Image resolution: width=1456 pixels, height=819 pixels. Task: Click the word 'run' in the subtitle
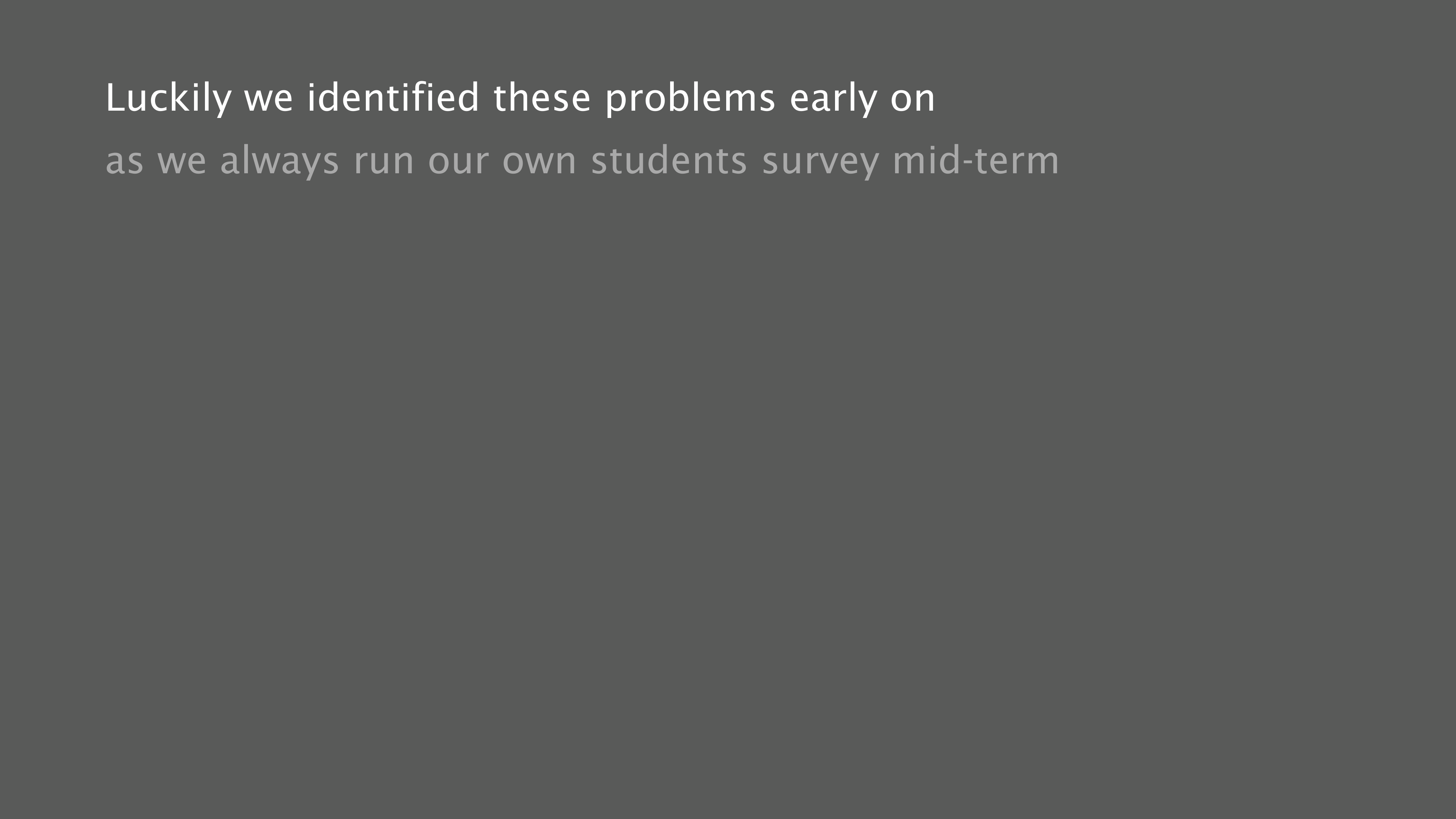coord(384,161)
